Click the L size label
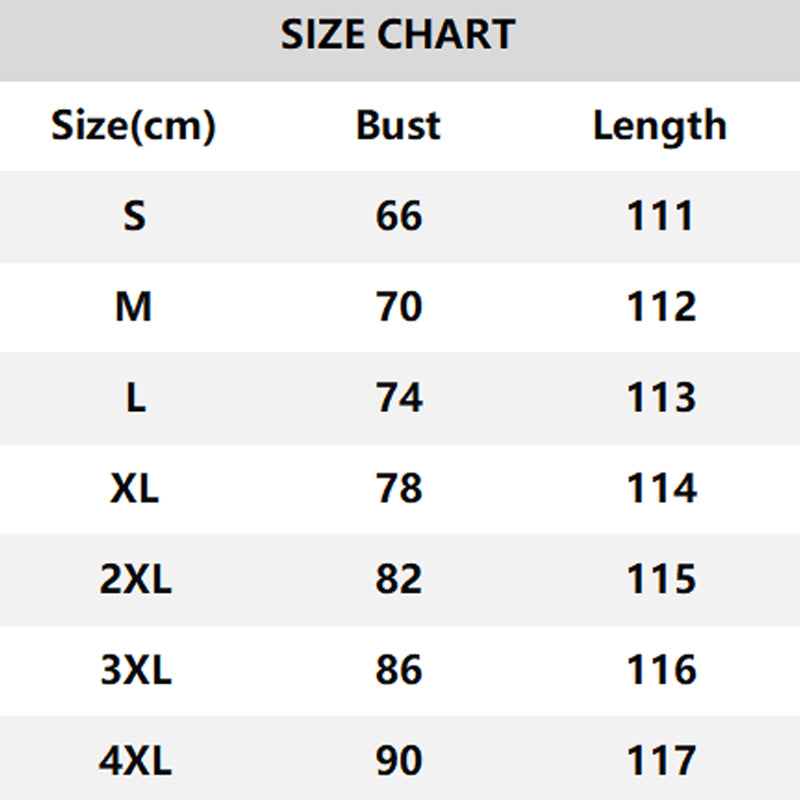800x800 pixels. pyautogui.click(x=135, y=398)
